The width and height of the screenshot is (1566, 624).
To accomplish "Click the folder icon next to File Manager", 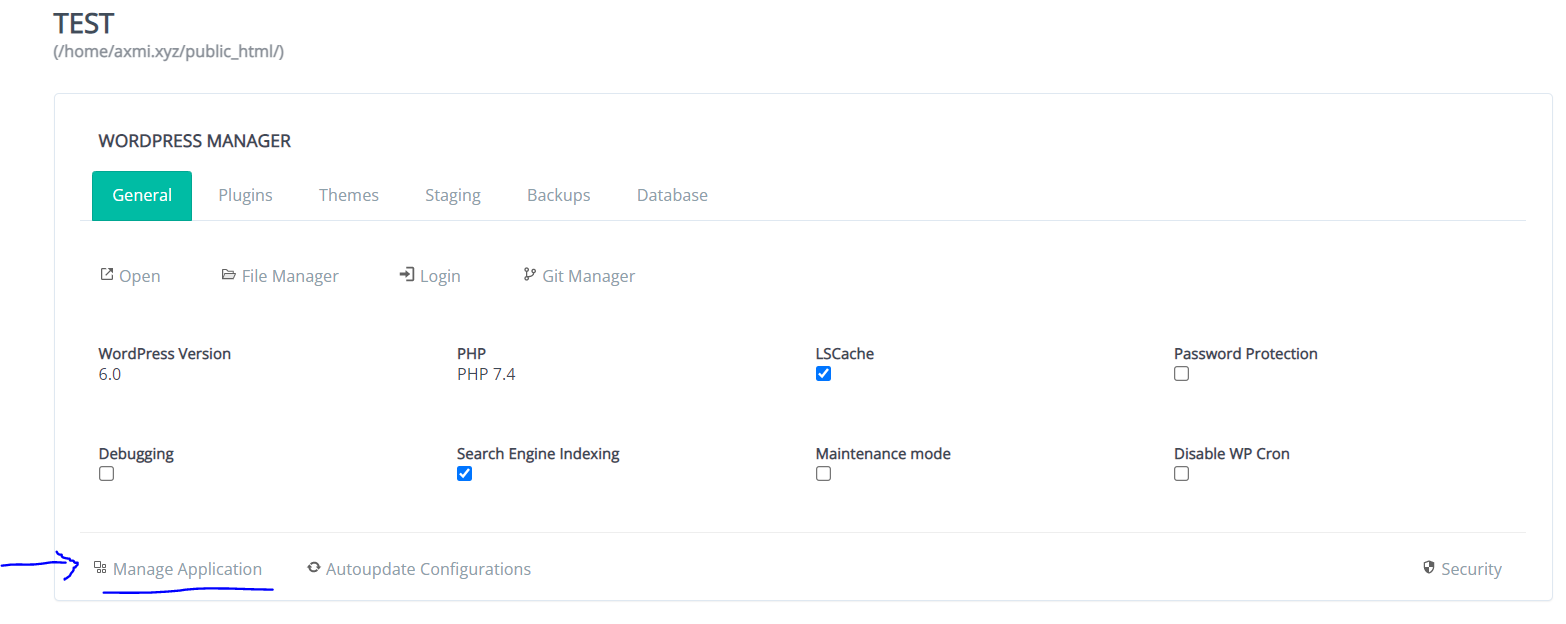I will 229,274.
